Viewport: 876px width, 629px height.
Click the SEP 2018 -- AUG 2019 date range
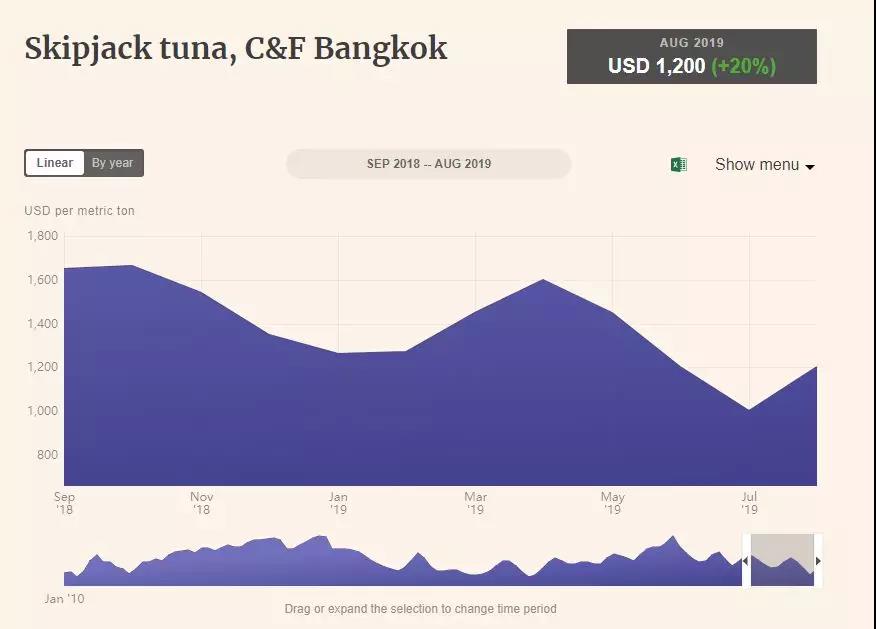[x=428, y=164]
